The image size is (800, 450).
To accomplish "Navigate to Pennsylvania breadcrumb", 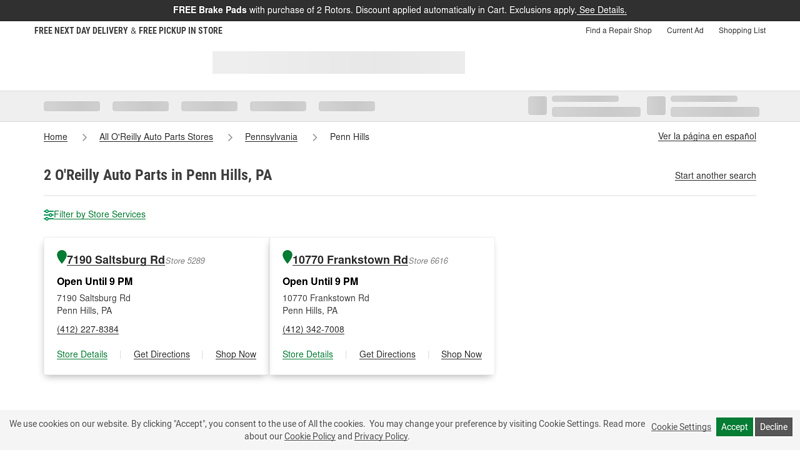I will pos(271,137).
